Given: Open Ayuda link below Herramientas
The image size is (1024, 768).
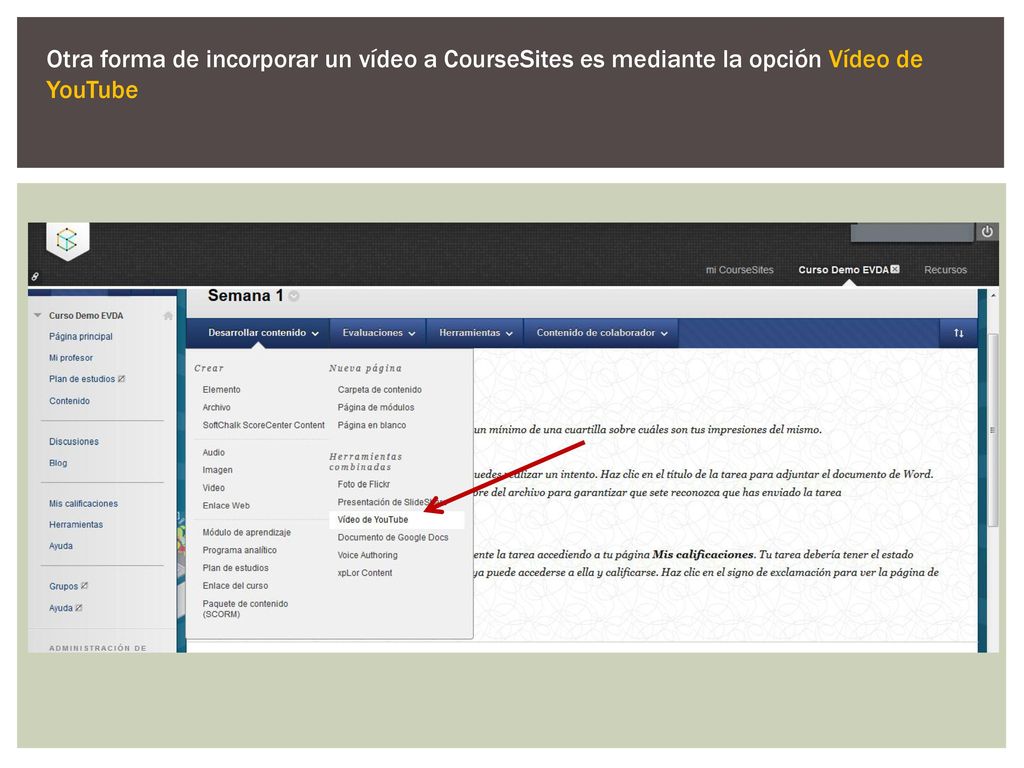Looking at the screenshot, I should tap(61, 546).
